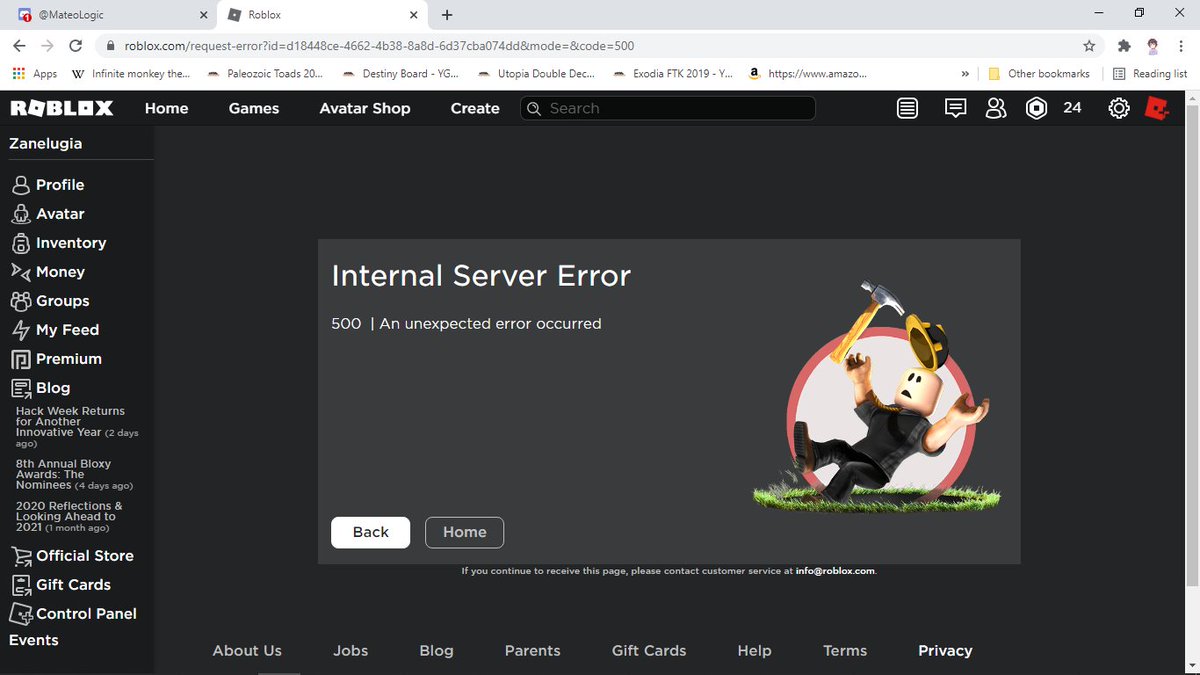Open the Chrome three-dot menu
The height and width of the screenshot is (675, 1200).
[x=1181, y=46]
